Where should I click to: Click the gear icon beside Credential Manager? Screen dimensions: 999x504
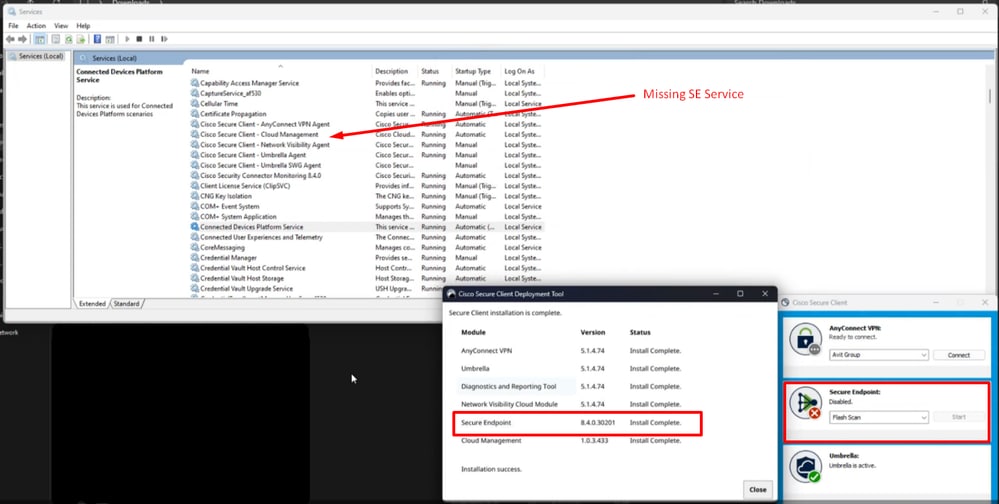point(195,258)
